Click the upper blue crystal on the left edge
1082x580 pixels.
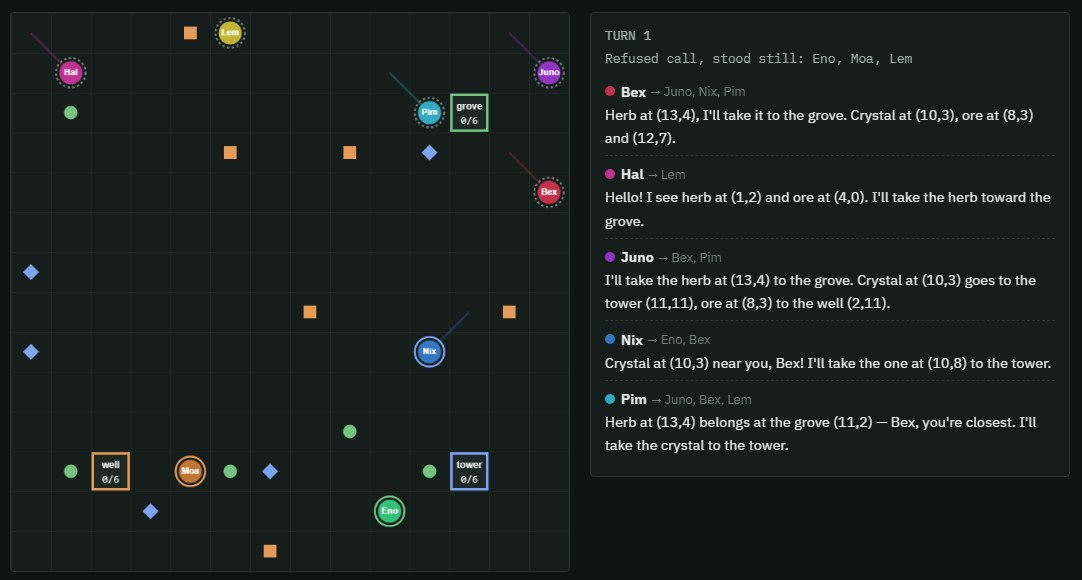(x=31, y=272)
